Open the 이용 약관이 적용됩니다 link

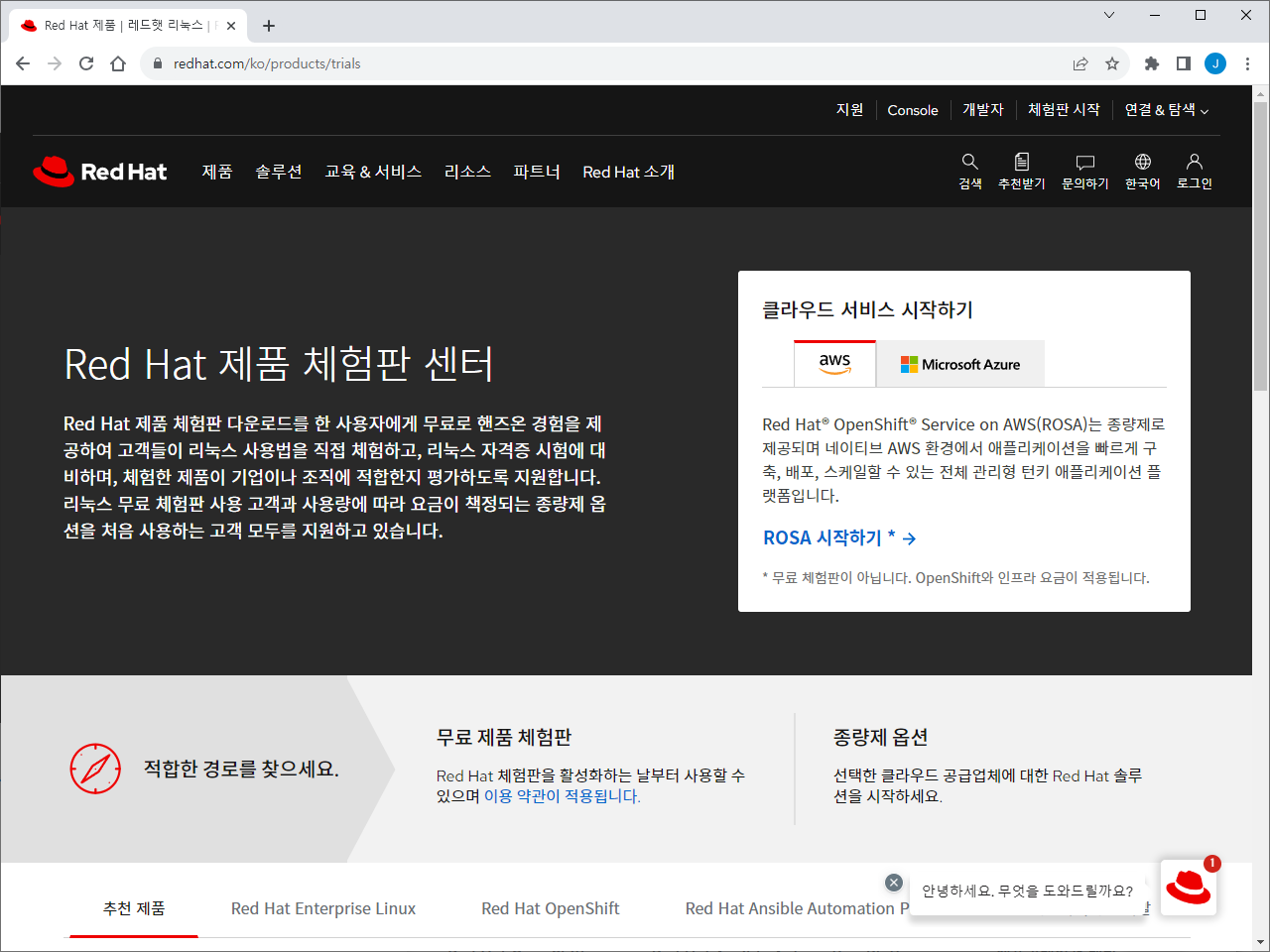point(562,796)
